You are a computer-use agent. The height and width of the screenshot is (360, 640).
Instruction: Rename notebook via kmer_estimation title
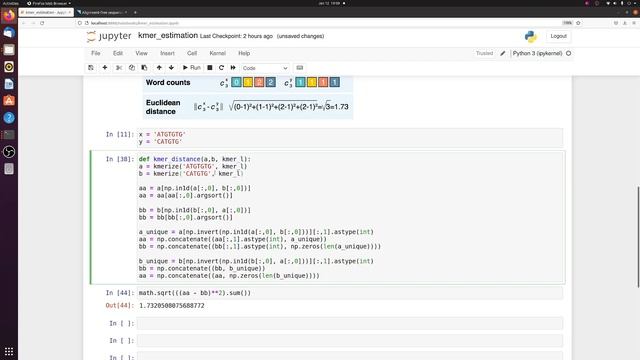pos(168,36)
